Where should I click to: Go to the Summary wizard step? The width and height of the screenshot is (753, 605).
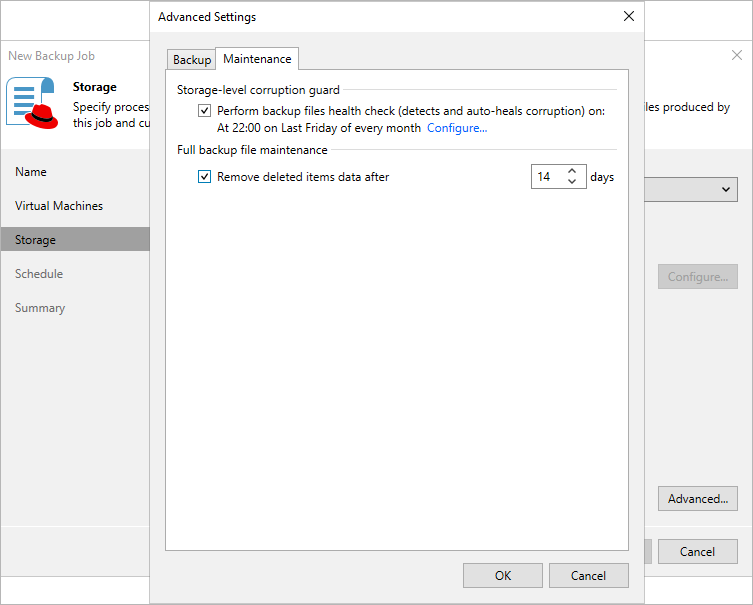point(40,308)
